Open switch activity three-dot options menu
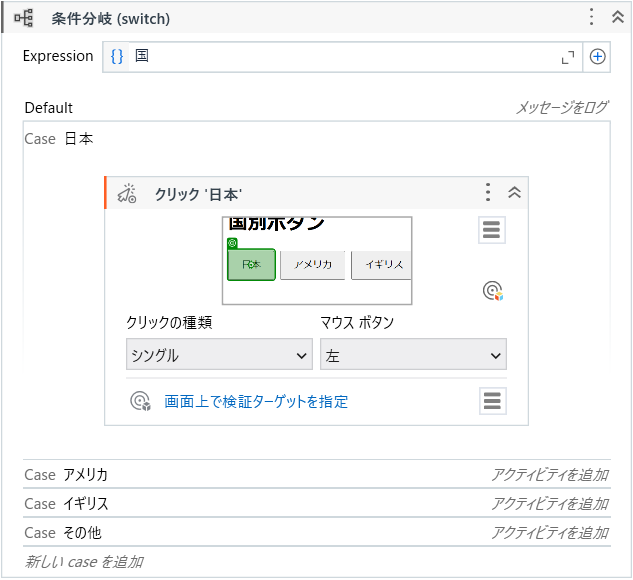 591,17
